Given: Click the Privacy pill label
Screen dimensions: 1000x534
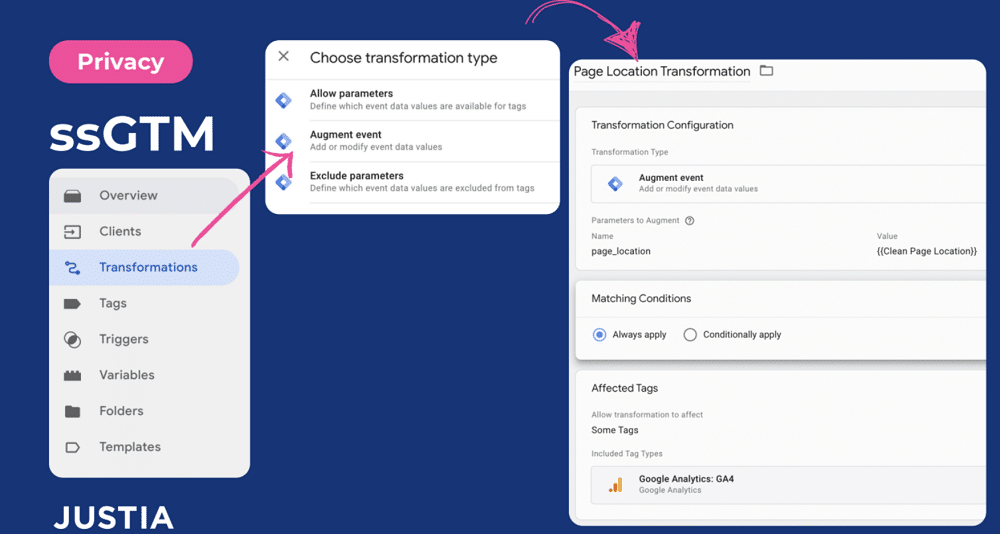Looking at the screenshot, I should tap(121, 62).
